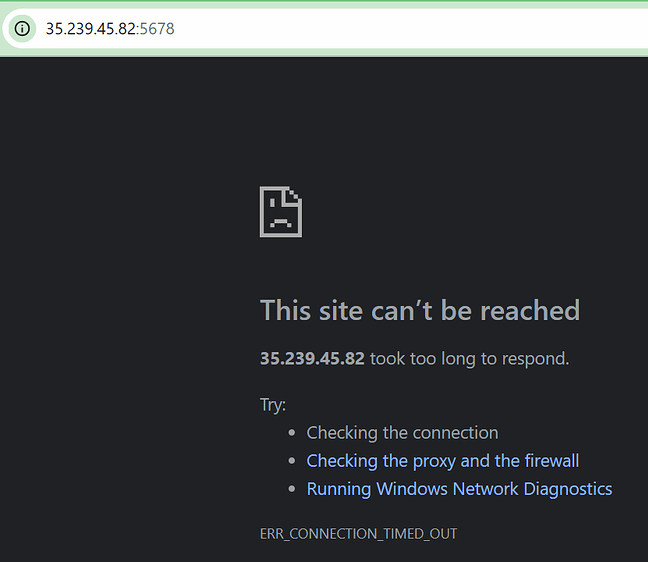Open 'Checking the proxy and the firewall' link

pos(442,461)
